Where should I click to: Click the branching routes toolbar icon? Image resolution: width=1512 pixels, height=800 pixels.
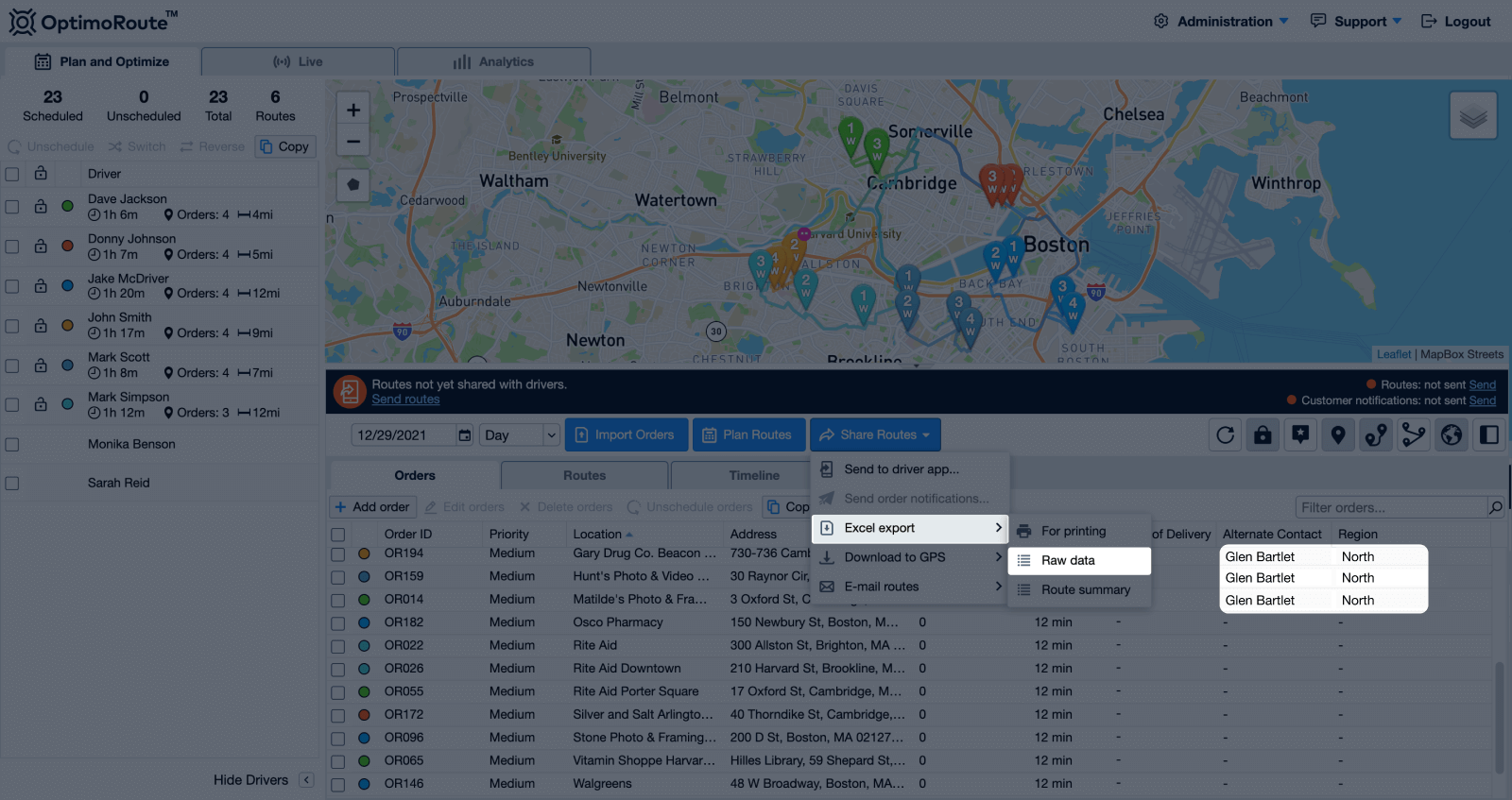[x=1414, y=434]
